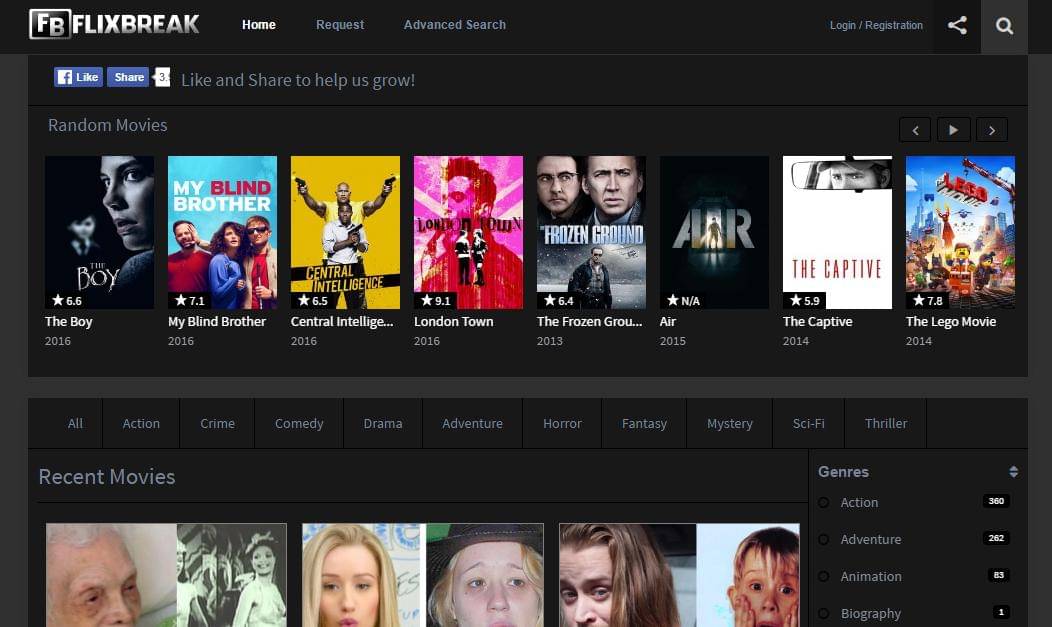The height and width of the screenshot is (627, 1052).
Task: Advance to next random movies
Action: [991, 130]
